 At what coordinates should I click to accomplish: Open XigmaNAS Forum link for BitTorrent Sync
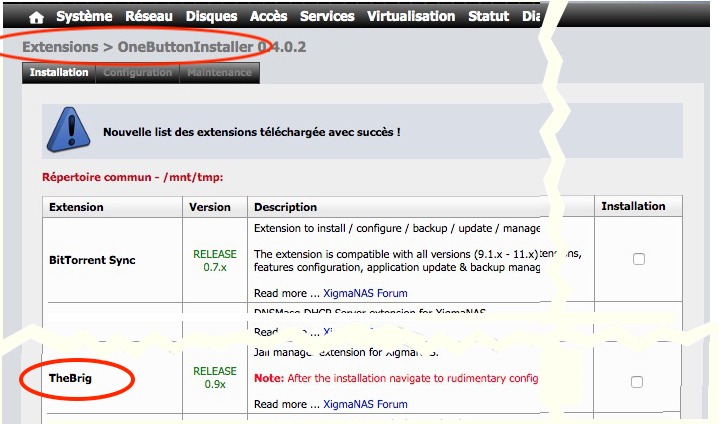[365, 294]
